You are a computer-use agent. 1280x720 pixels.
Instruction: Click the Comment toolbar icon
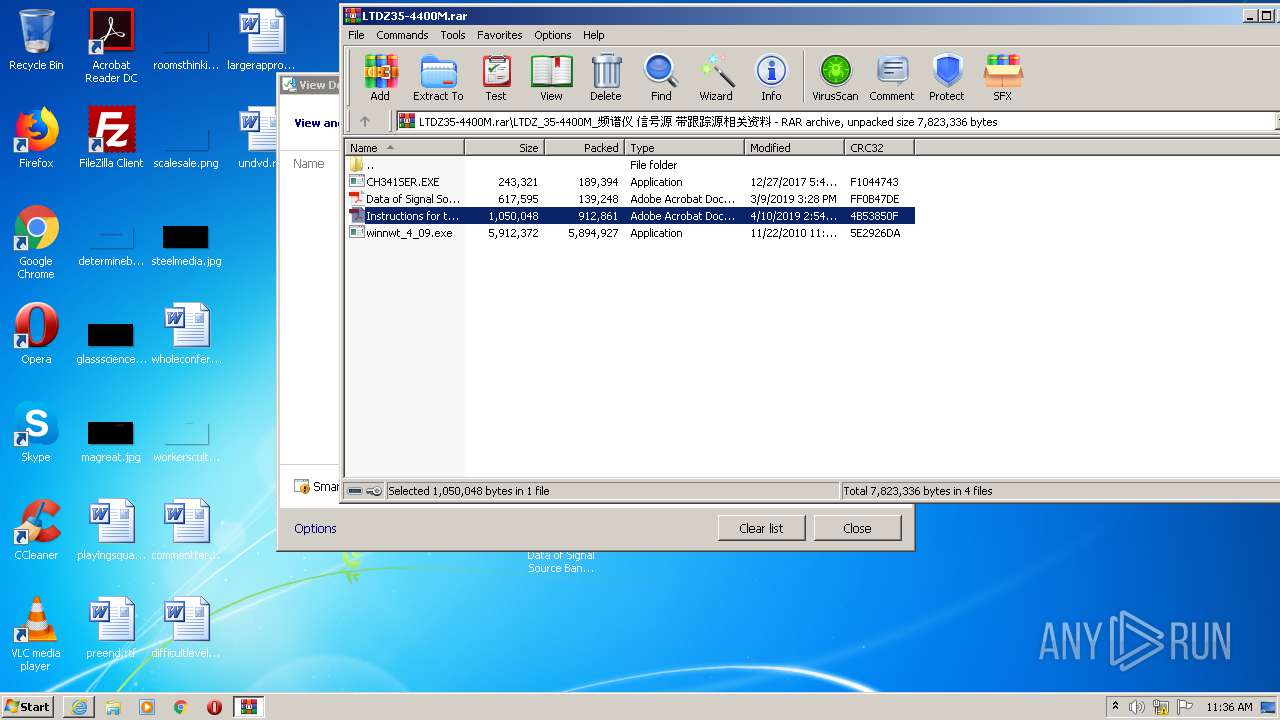892,78
